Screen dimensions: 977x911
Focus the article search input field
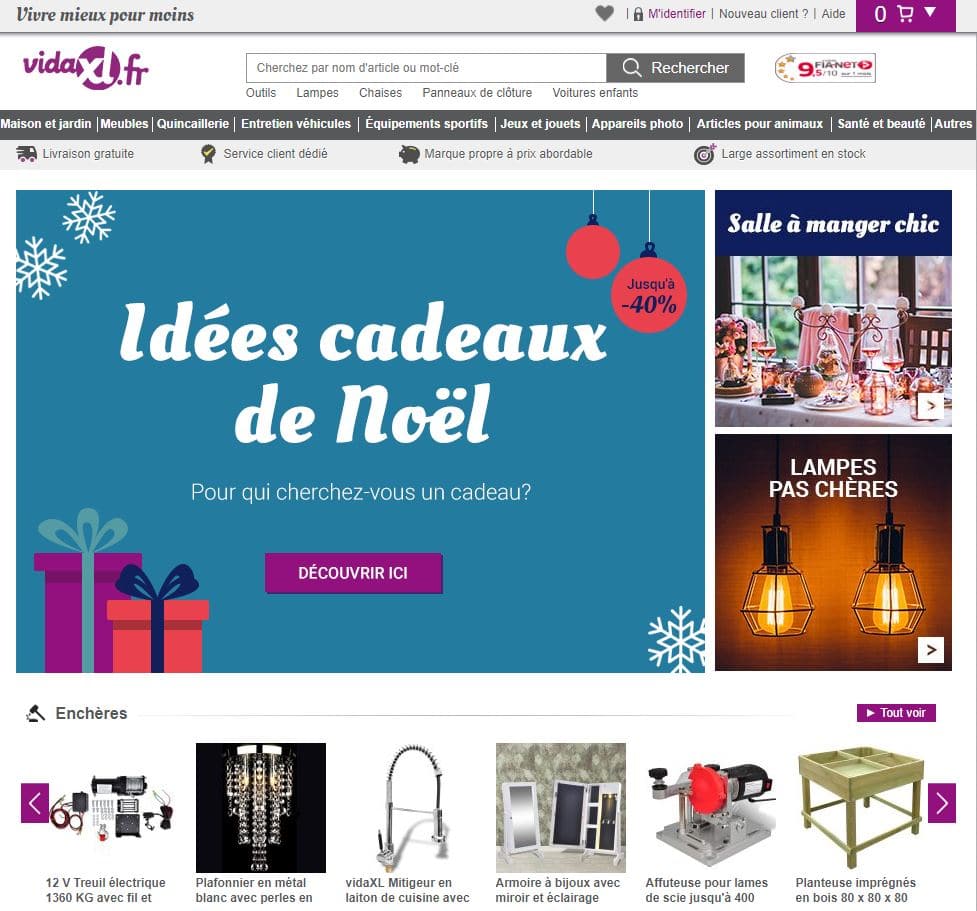(x=426, y=68)
